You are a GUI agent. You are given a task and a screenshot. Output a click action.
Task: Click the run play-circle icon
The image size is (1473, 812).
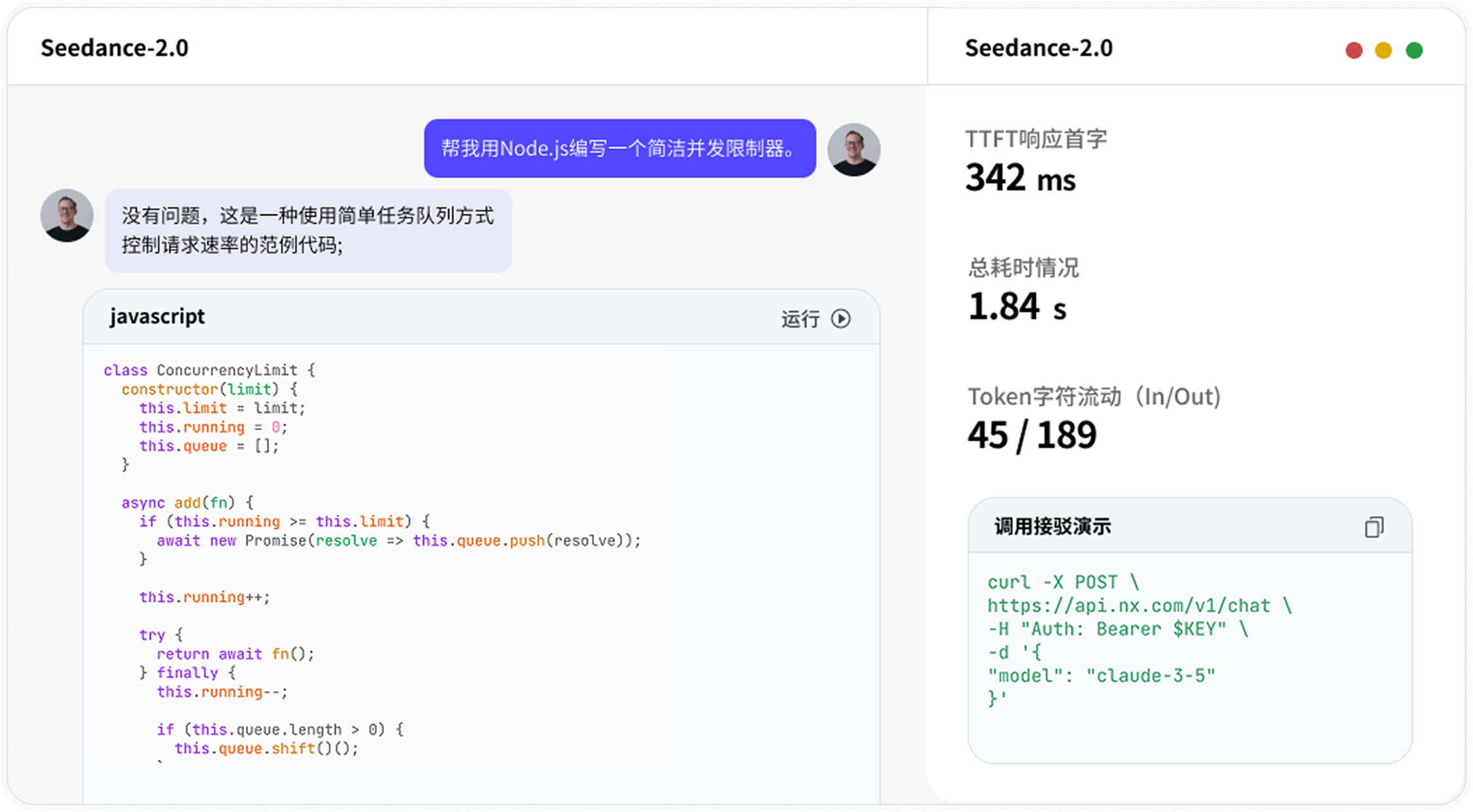pyautogui.click(x=840, y=318)
